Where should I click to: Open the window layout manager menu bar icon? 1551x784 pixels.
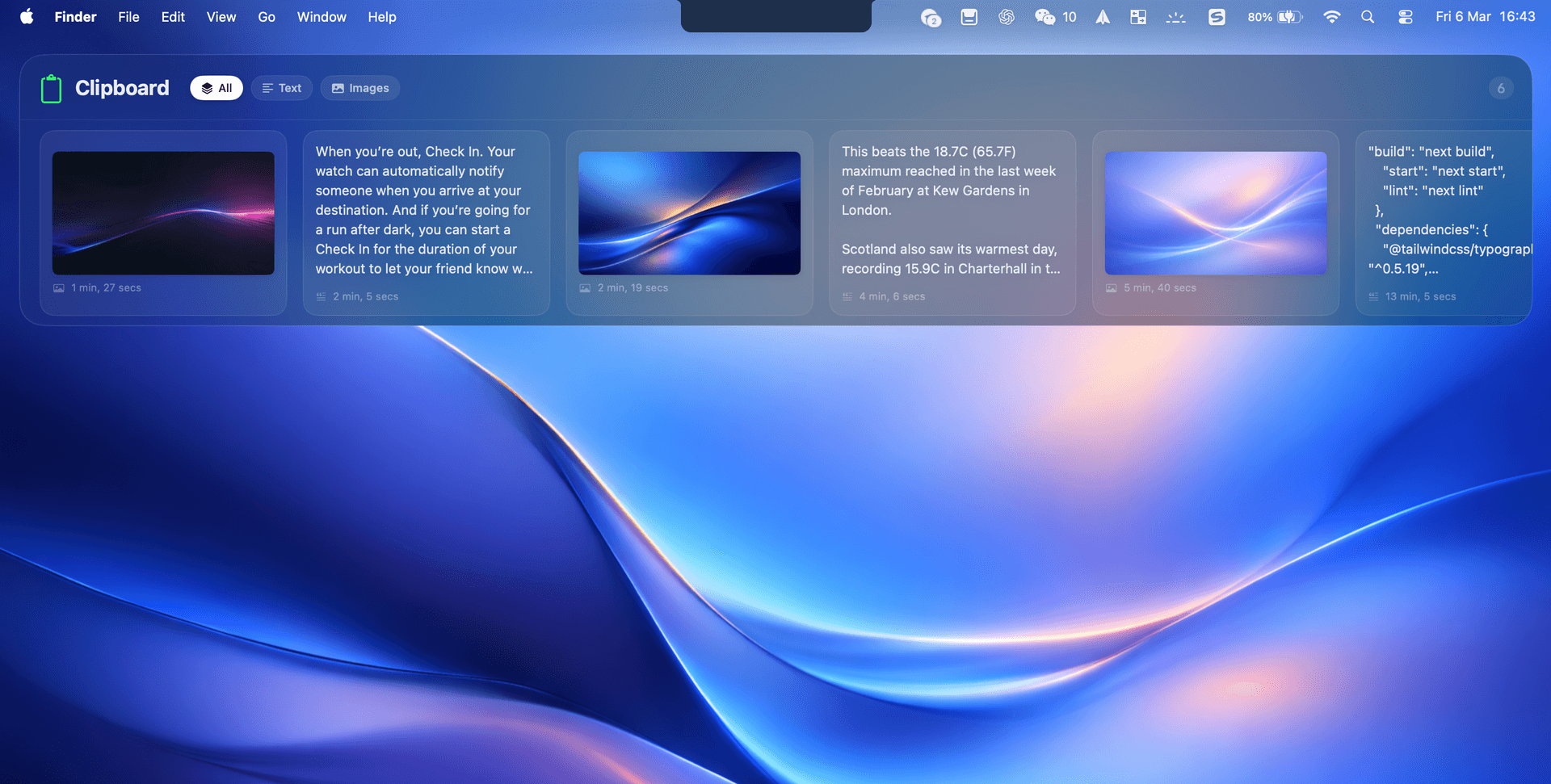pyautogui.click(x=1138, y=16)
